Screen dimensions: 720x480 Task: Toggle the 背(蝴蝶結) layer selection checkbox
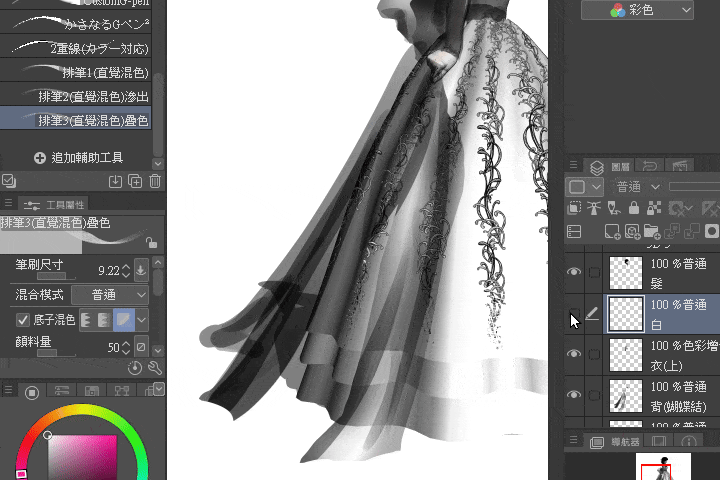point(594,395)
